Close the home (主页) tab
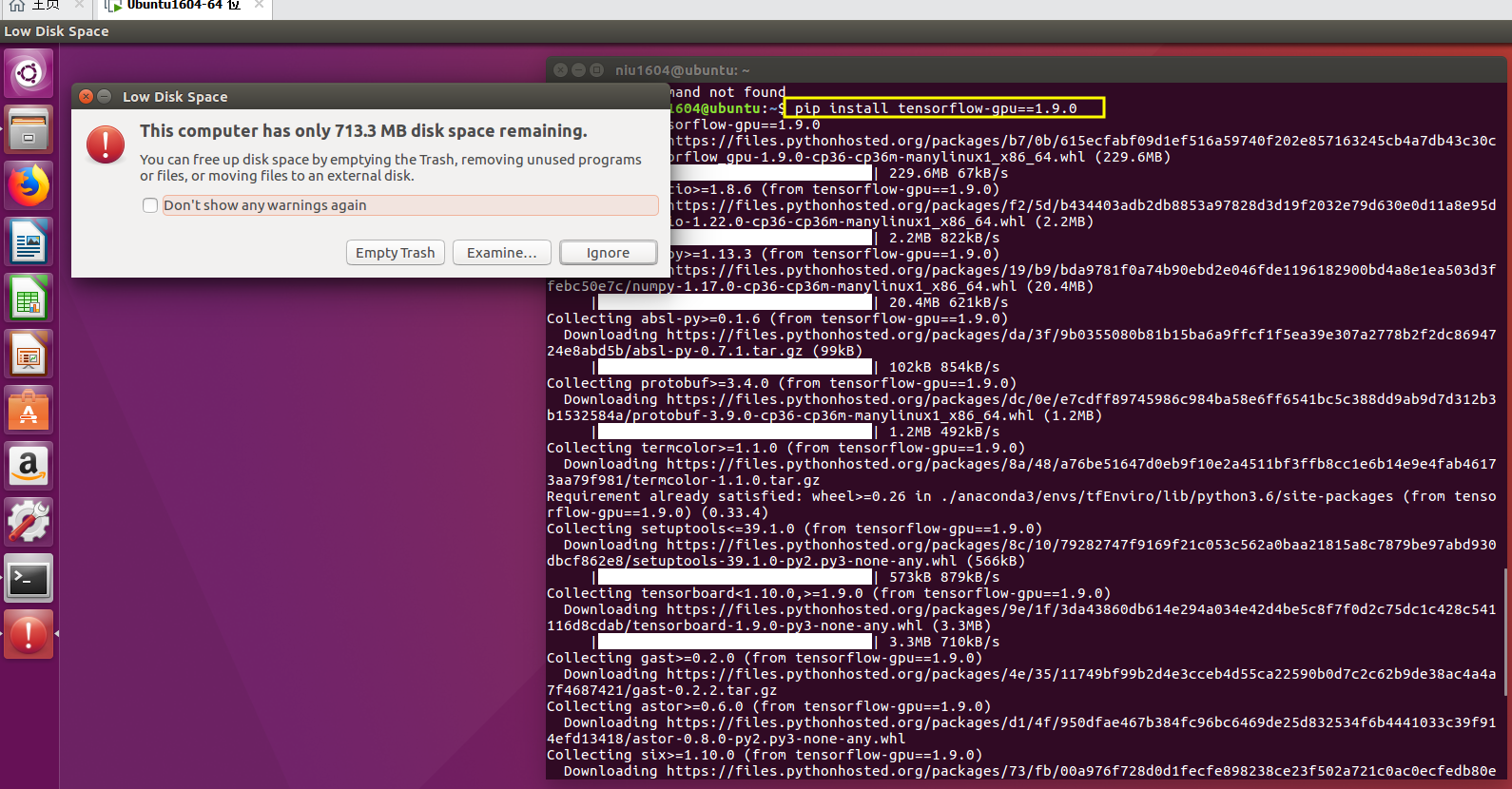1512x789 pixels. [x=80, y=5]
